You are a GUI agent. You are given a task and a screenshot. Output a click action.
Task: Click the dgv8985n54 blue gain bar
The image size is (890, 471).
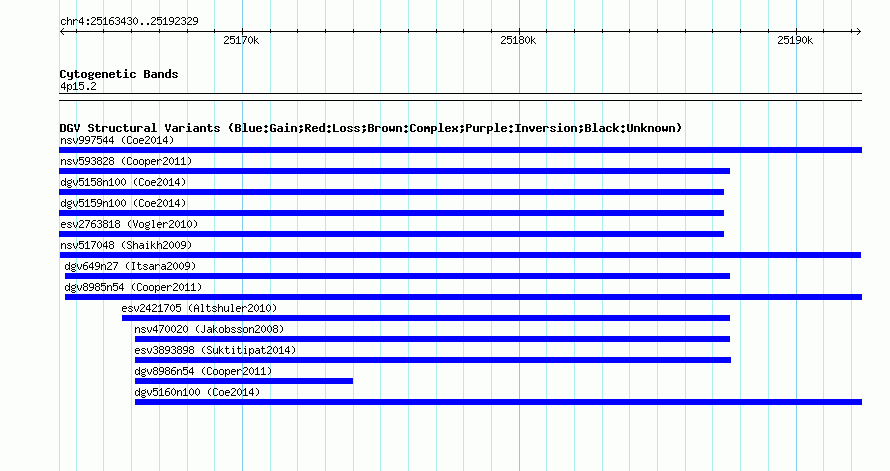(463, 297)
